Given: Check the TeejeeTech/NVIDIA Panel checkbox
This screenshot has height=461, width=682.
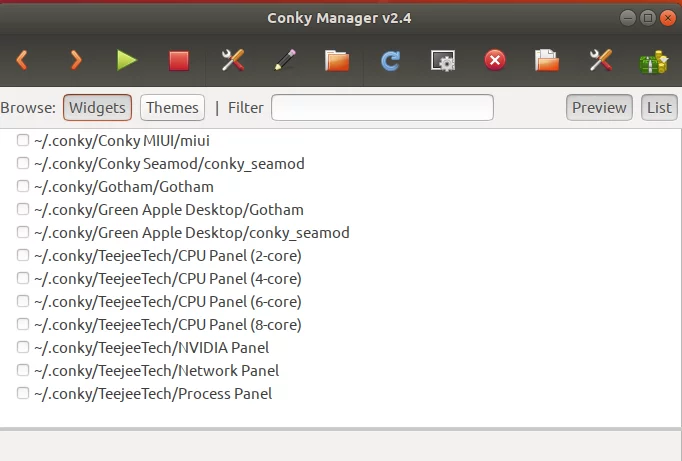Looking at the screenshot, I should tap(23, 347).
